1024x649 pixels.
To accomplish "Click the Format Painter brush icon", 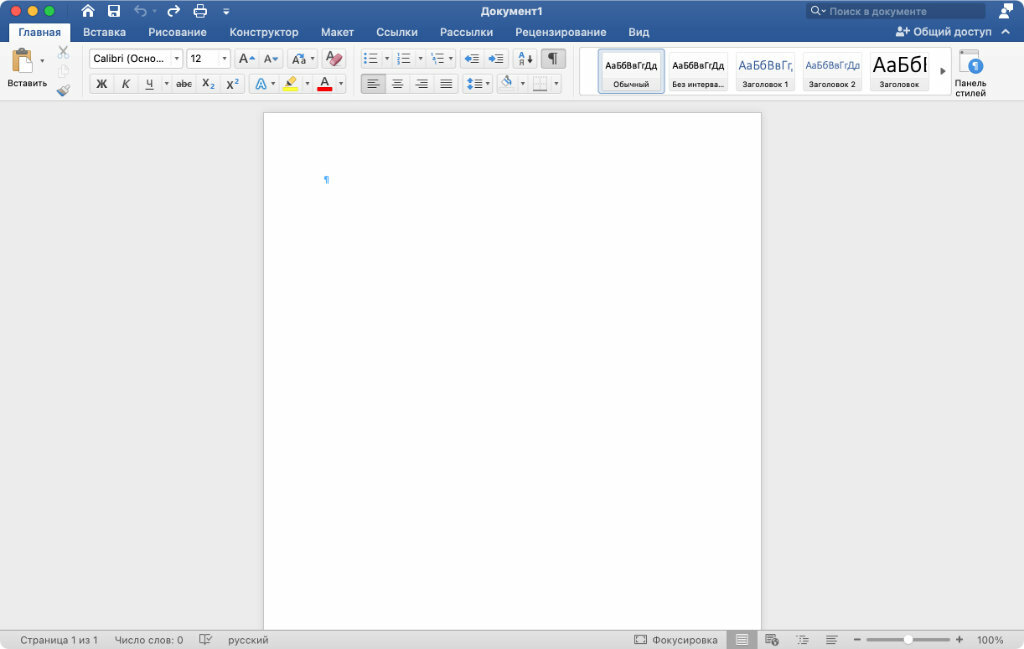I will click(x=63, y=90).
